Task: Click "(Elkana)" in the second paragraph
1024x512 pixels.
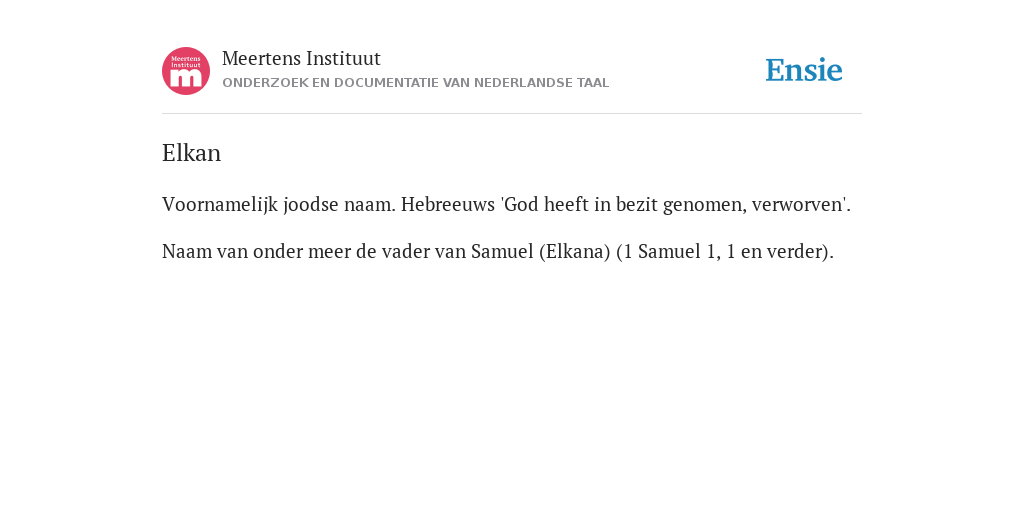Action: (575, 251)
